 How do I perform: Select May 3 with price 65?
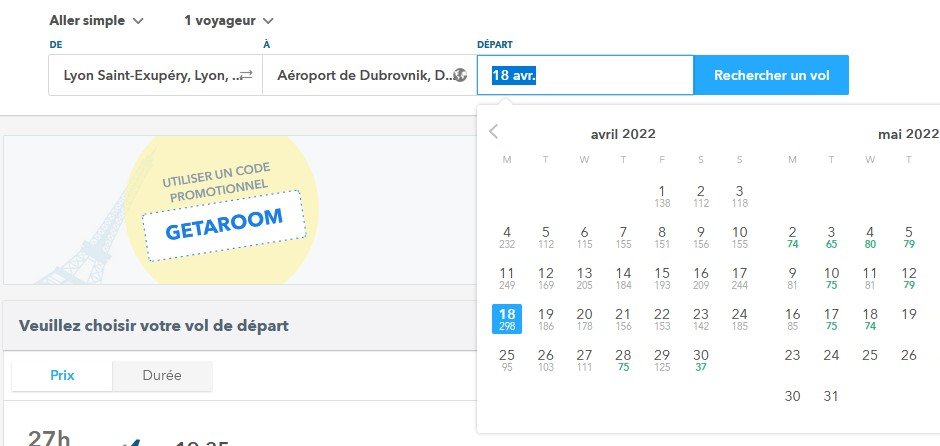(x=831, y=237)
